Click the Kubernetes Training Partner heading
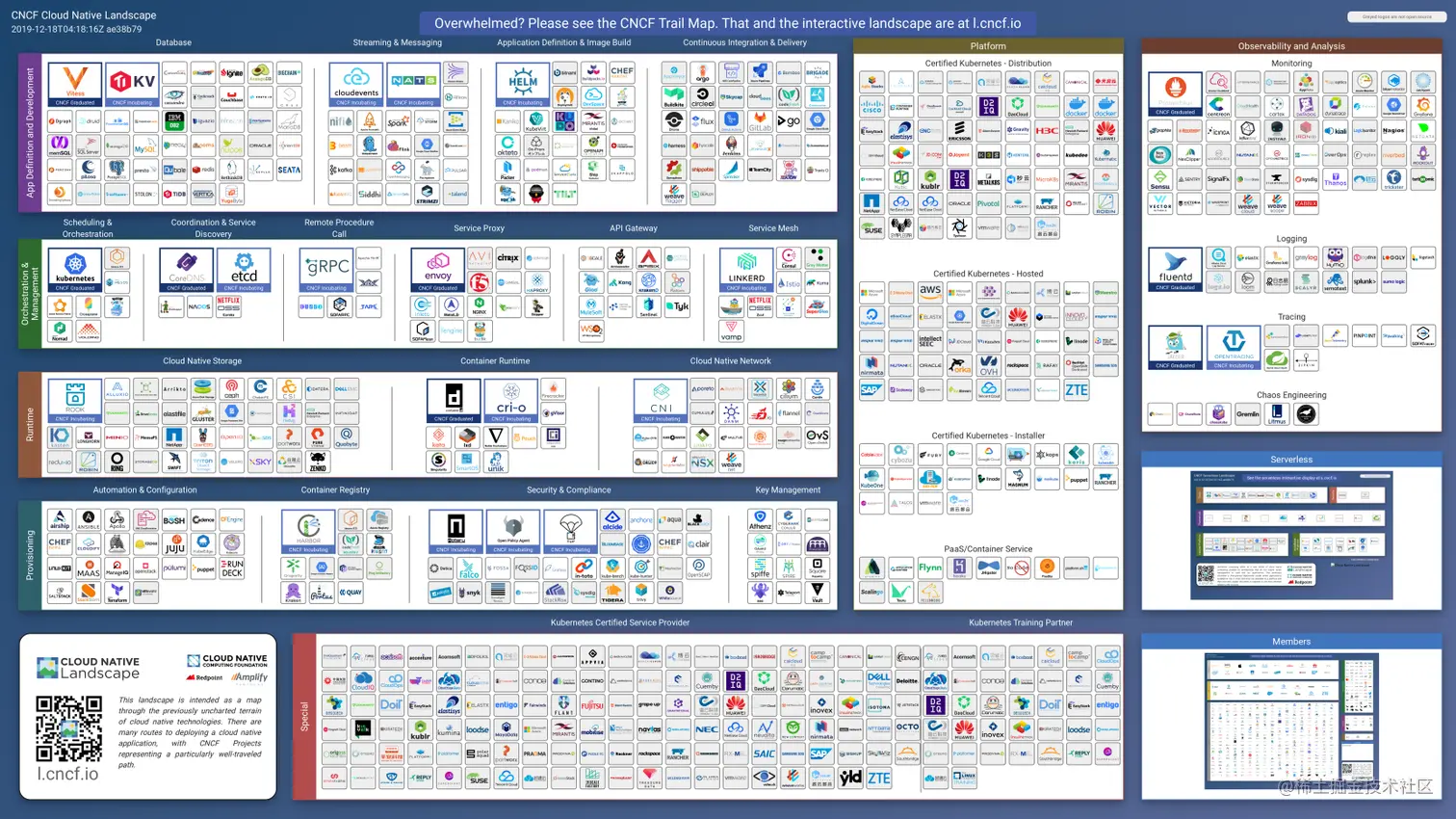Viewport: 1456px width, 819px height. pyautogui.click(x=1021, y=622)
